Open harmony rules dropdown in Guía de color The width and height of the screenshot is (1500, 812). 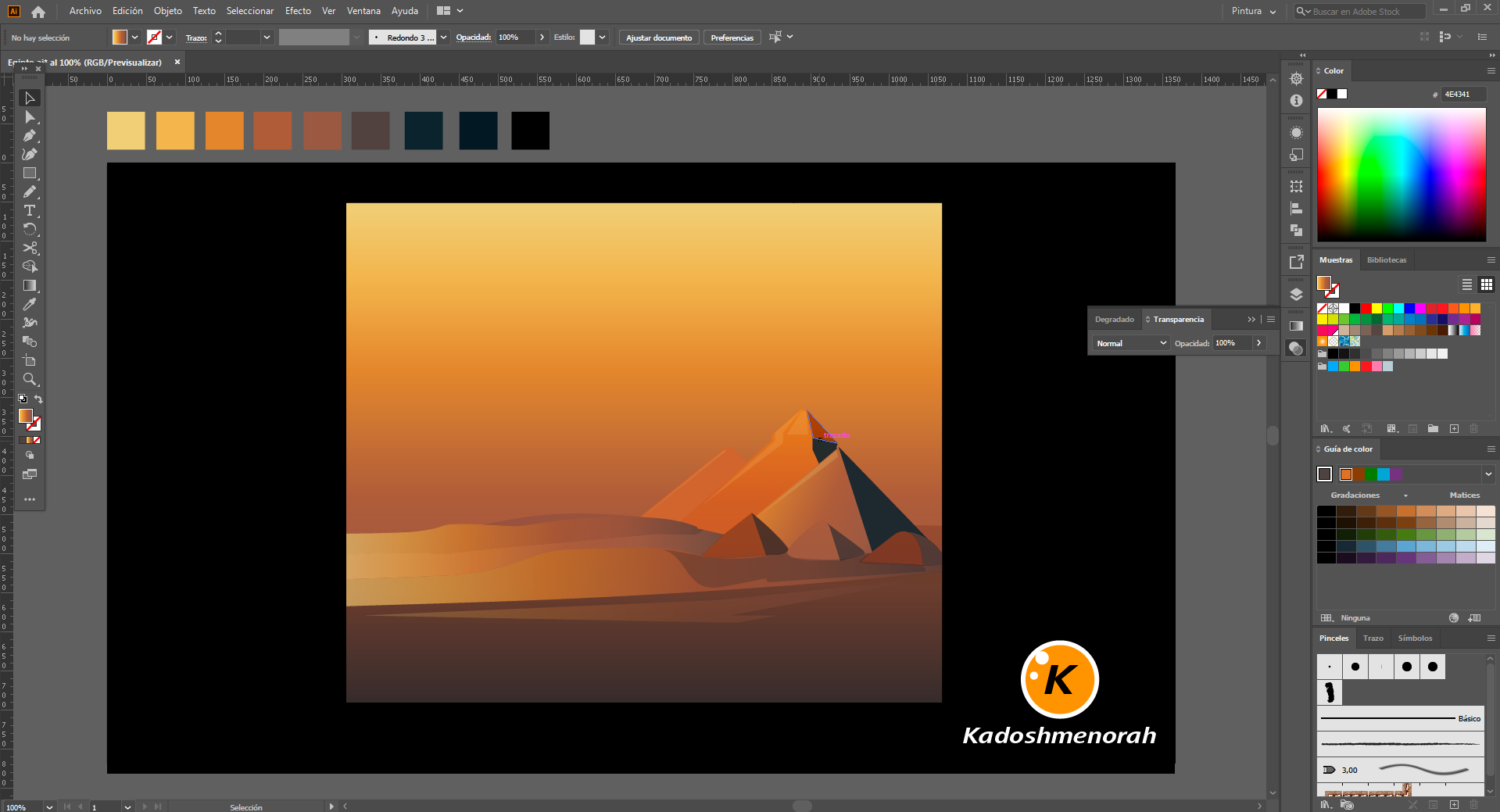tap(1488, 474)
